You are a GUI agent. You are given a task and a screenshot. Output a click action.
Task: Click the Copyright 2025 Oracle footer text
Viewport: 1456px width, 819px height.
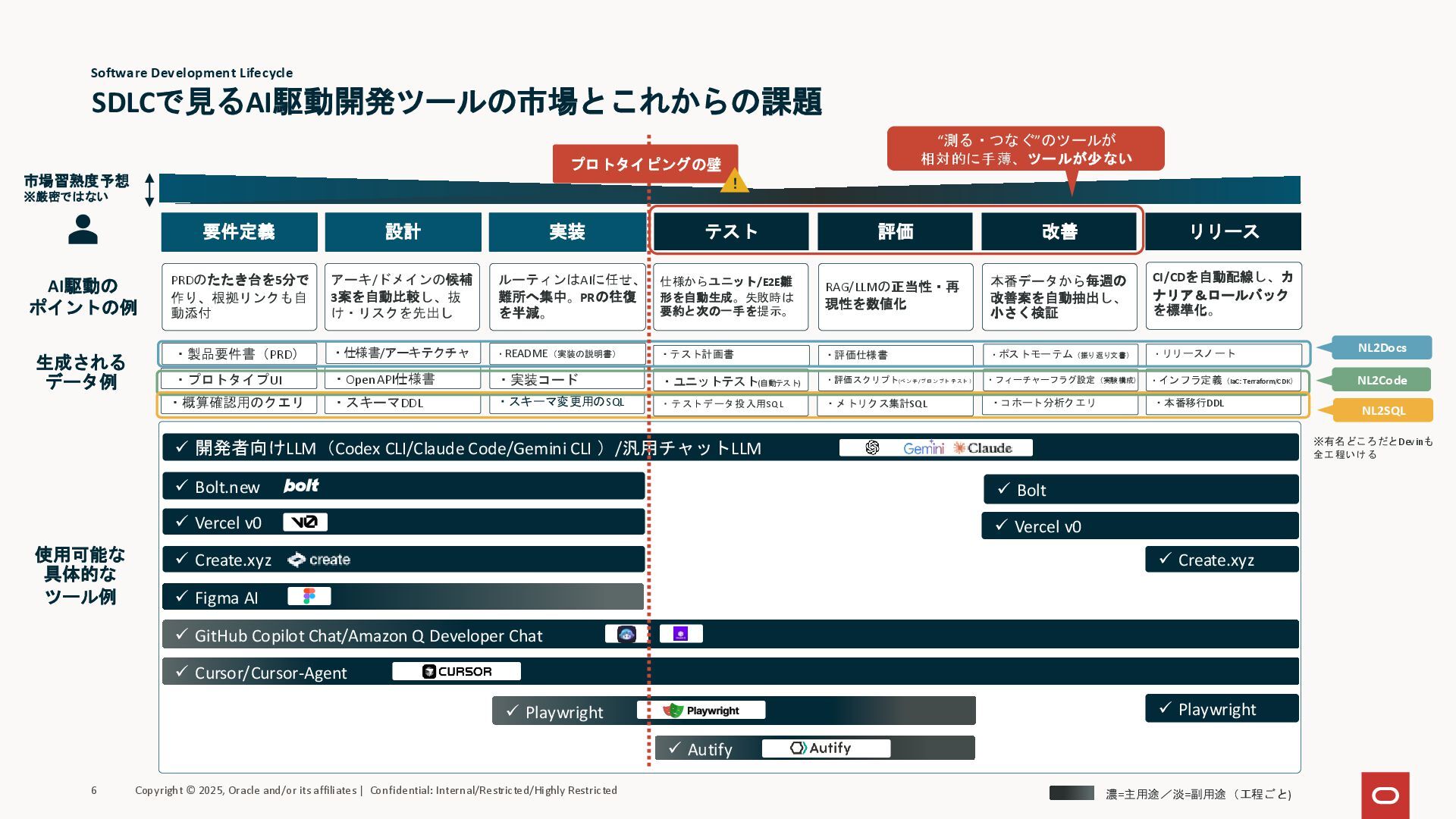pyautogui.click(x=376, y=790)
